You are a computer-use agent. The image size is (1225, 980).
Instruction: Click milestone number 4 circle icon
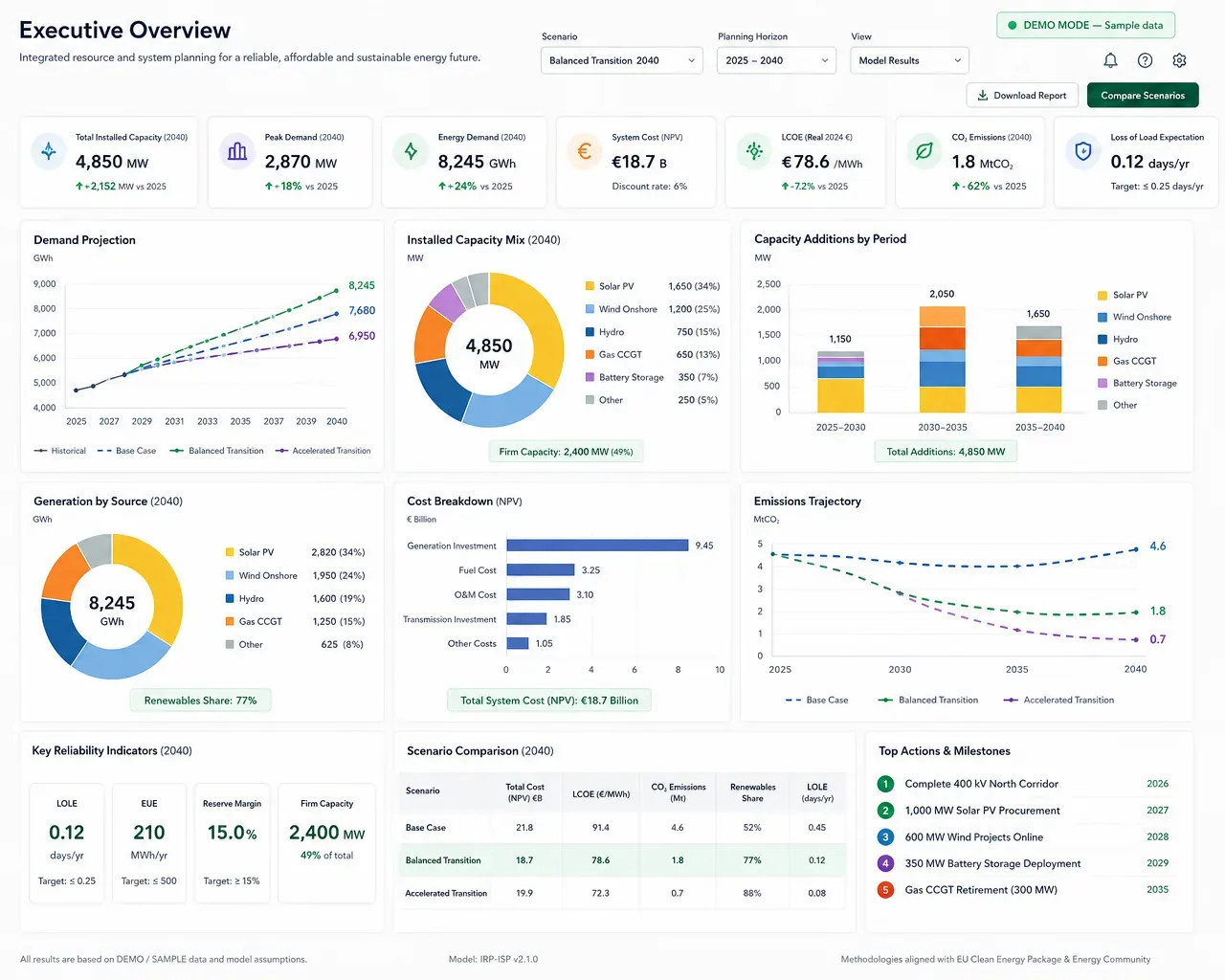point(885,863)
